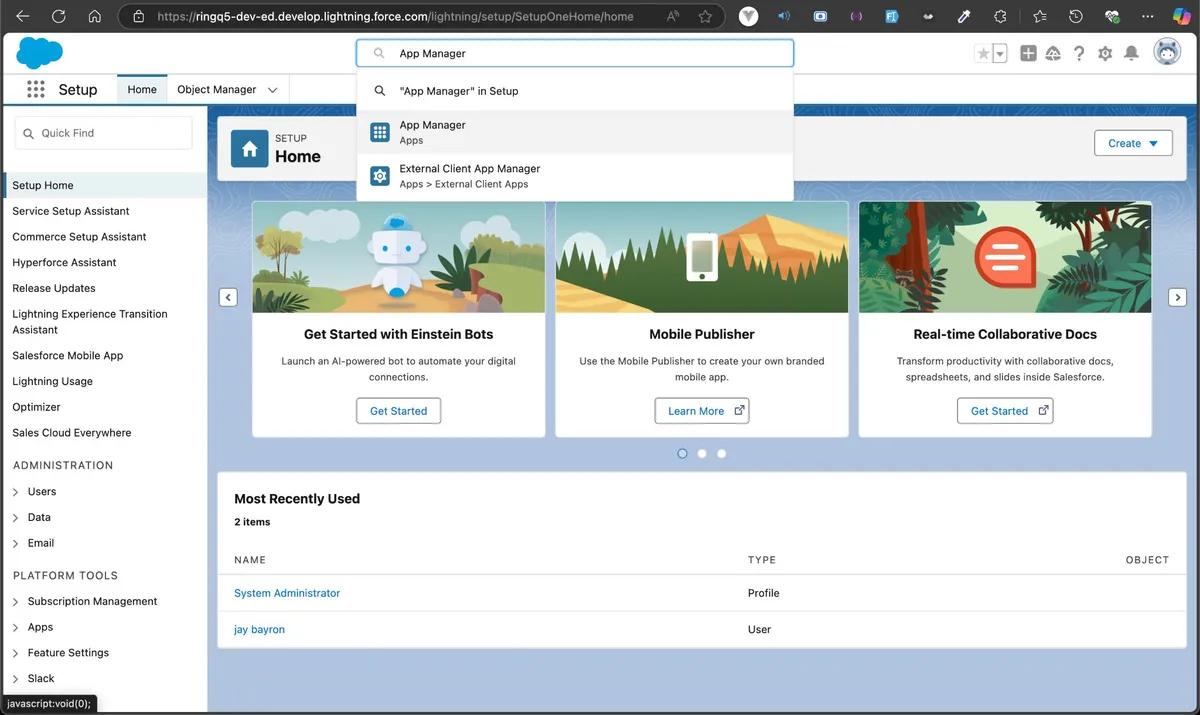
Task: Click the global search input field
Action: 575,53
